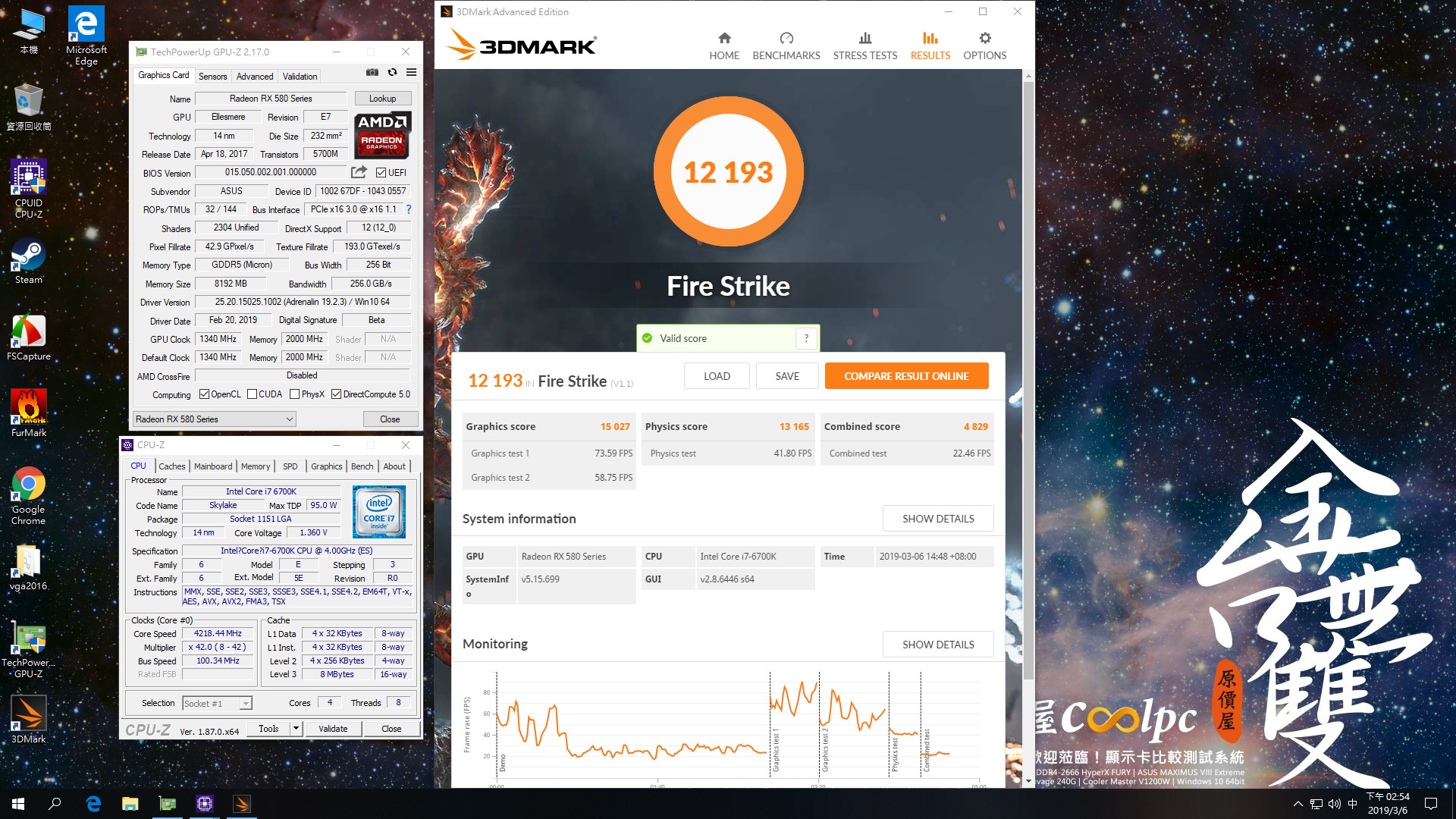This screenshot has height=819, width=1456.
Task: Toggle the OpenCL checkbox in GPU-Z
Action: [x=204, y=394]
